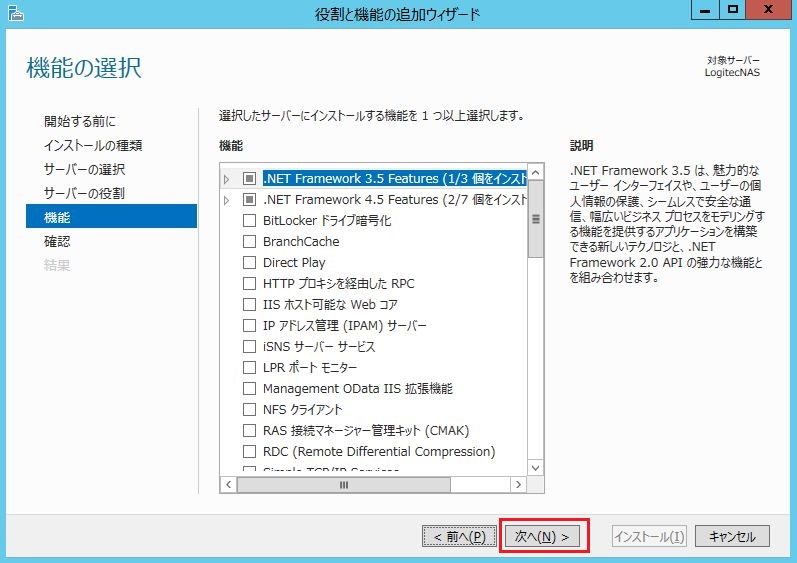The height and width of the screenshot is (563, 797).
Task: Enable BitLocker ドライブ暗号化 checkbox
Action: click(249, 221)
